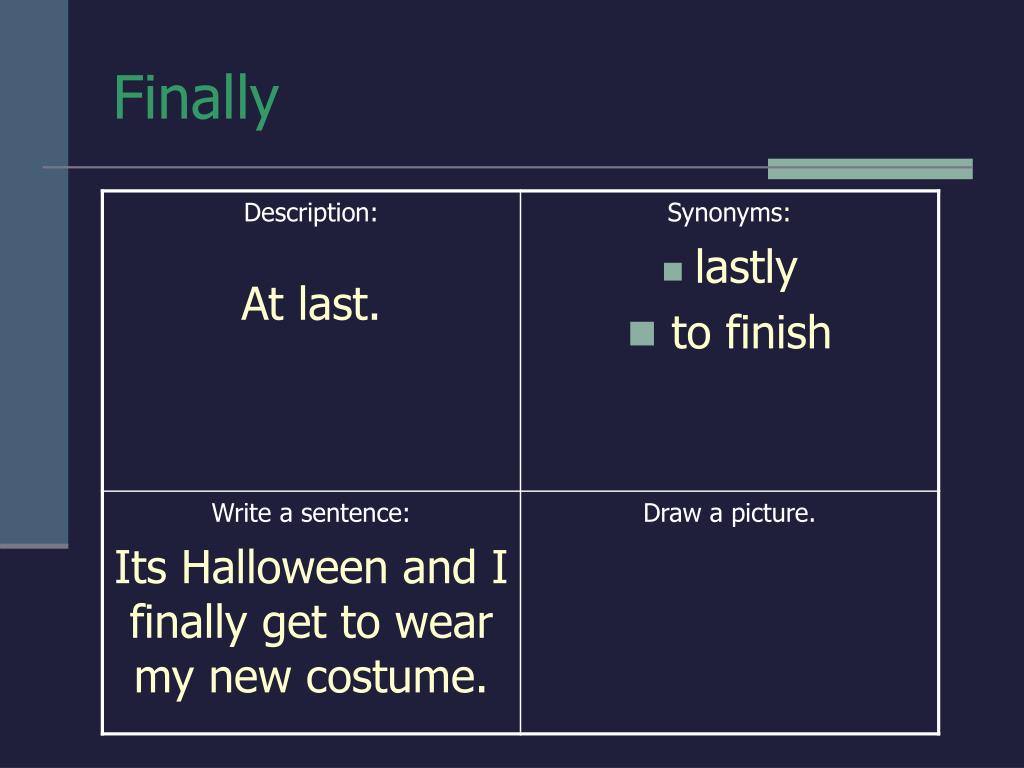Select the 'Draw a picture.' label
This screenshot has width=1024, height=768.
[x=729, y=513]
